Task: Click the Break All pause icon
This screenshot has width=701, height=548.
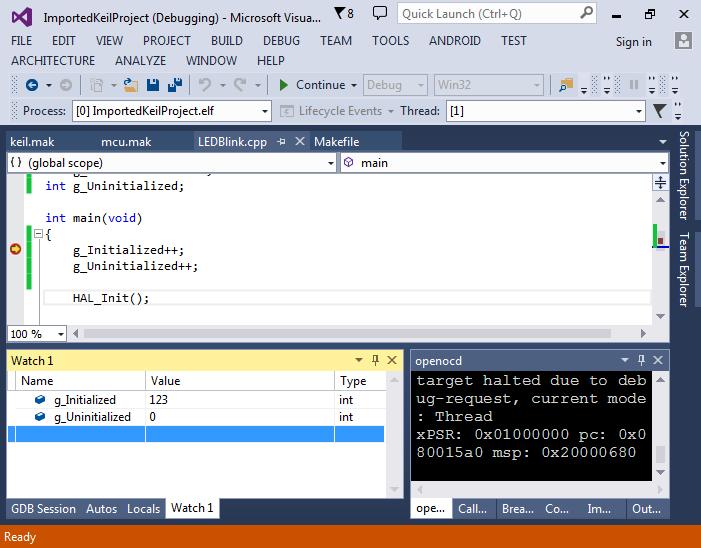Action: (x=633, y=85)
